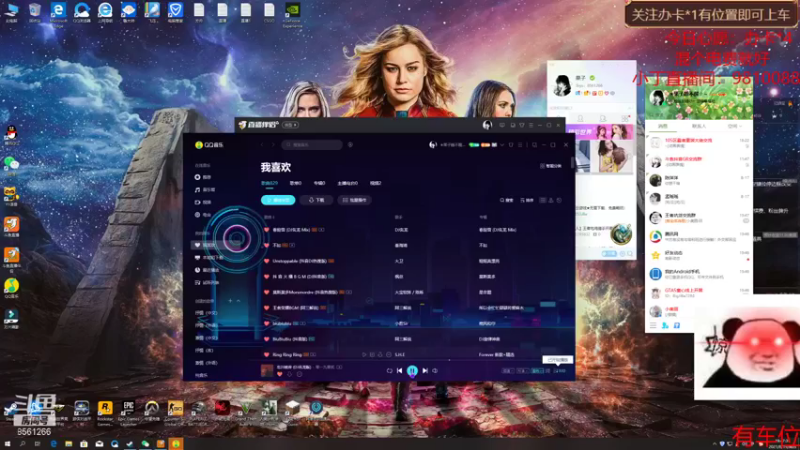The height and width of the screenshot is (450, 800).
Task: Open the sort dropdown above the song list
Action: [527, 201]
